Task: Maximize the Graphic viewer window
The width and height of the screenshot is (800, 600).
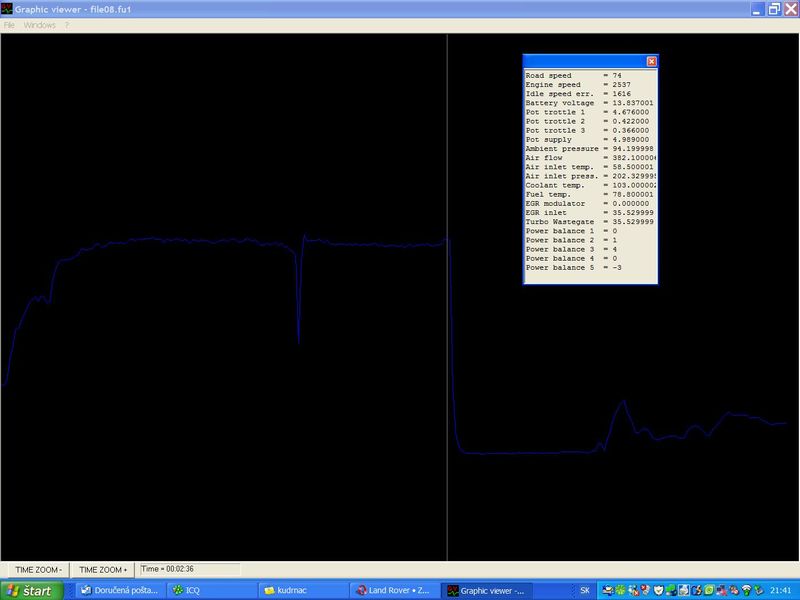Action: pos(773,8)
